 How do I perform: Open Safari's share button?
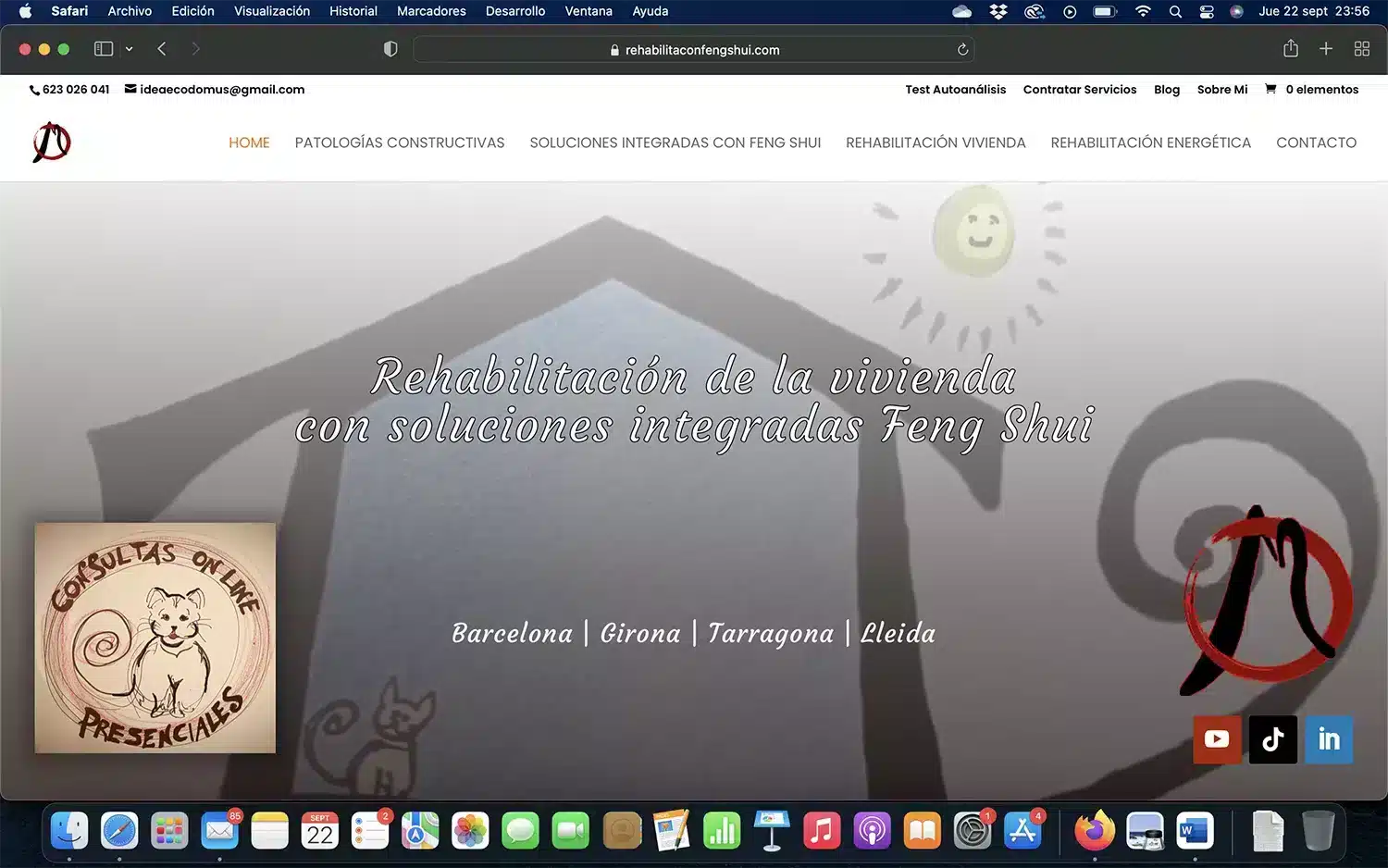click(1291, 49)
